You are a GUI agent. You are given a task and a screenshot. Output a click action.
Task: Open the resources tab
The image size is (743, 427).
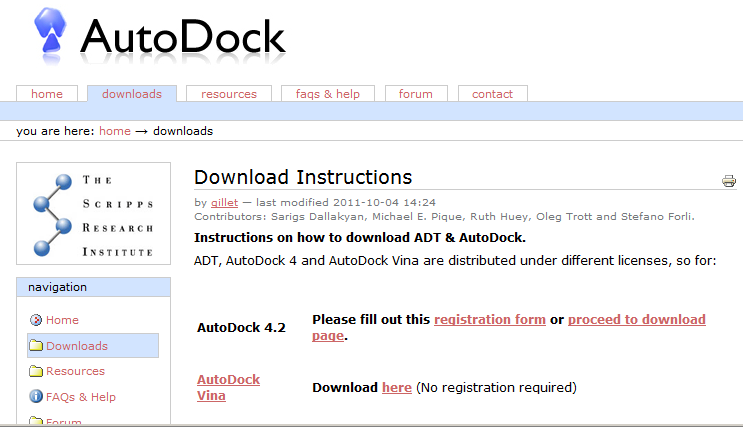click(x=229, y=94)
